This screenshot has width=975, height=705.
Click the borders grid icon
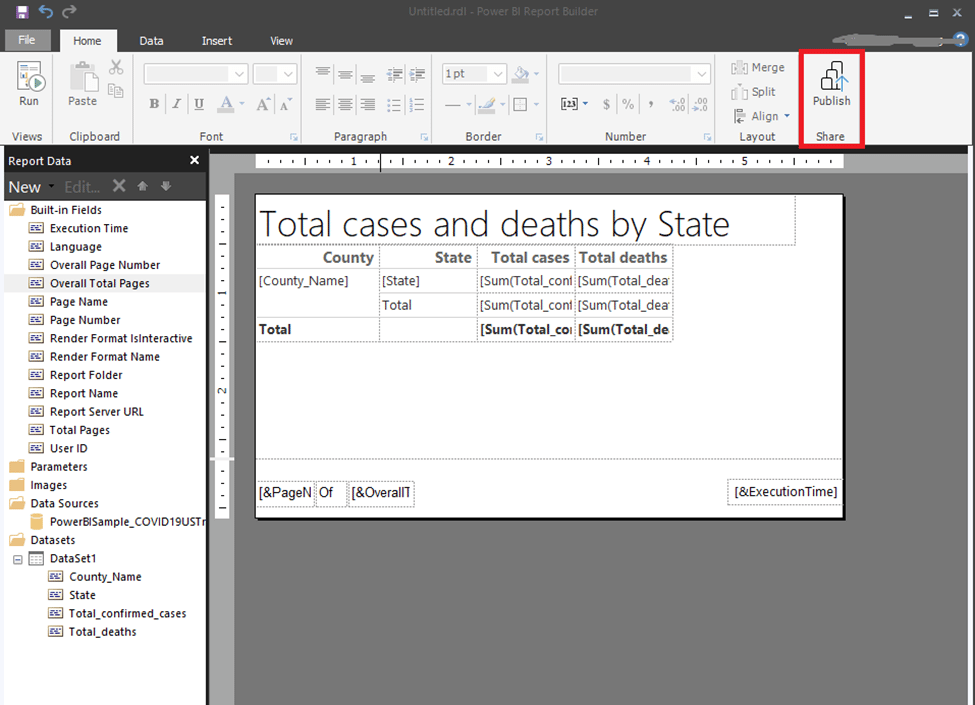[x=520, y=104]
